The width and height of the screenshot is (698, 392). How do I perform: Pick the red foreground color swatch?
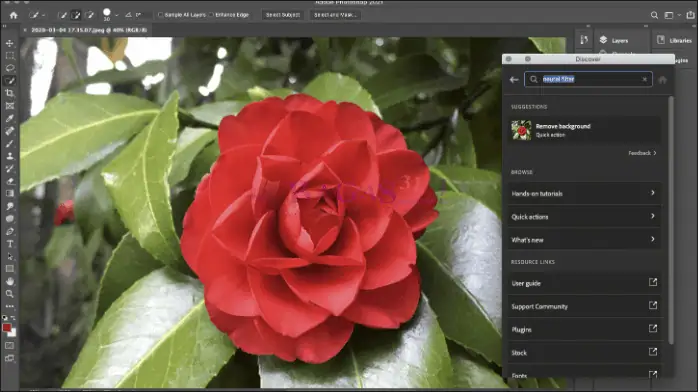point(6,328)
